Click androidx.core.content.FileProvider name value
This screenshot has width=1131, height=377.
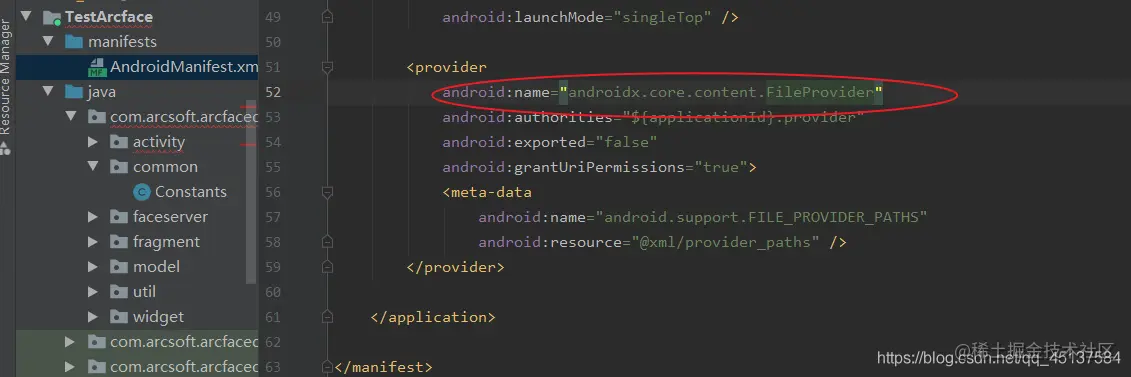[x=721, y=92]
